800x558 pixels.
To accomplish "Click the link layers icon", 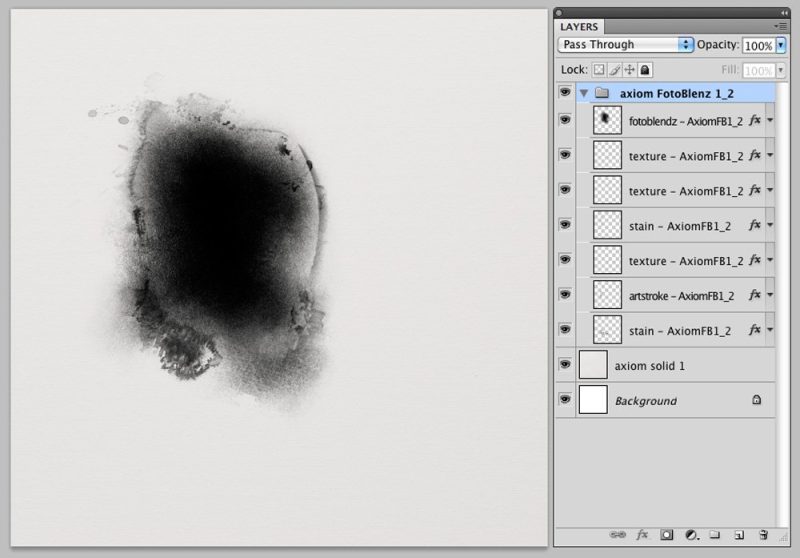I will 617,535.
